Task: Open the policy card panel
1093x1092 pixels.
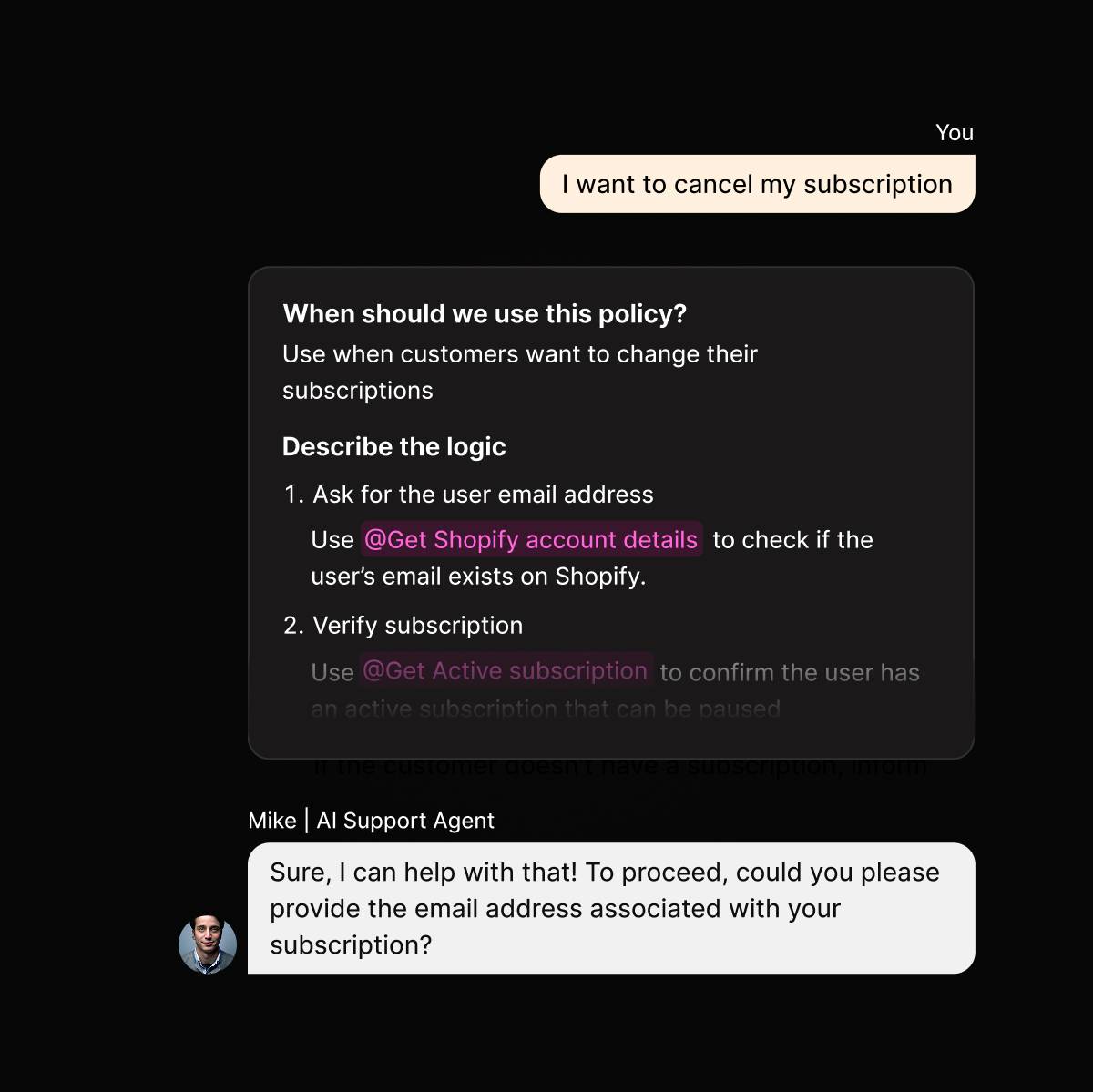Action: (612, 510)
